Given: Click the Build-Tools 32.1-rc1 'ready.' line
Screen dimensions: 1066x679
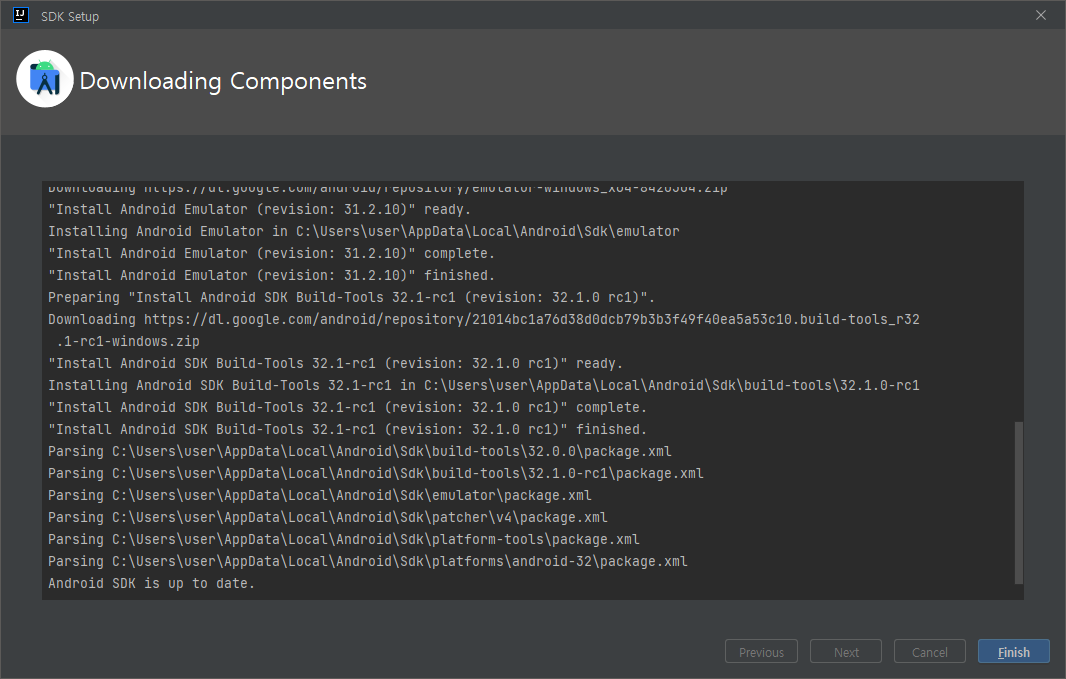Looking at the screenshot, I should pos(335,363).
